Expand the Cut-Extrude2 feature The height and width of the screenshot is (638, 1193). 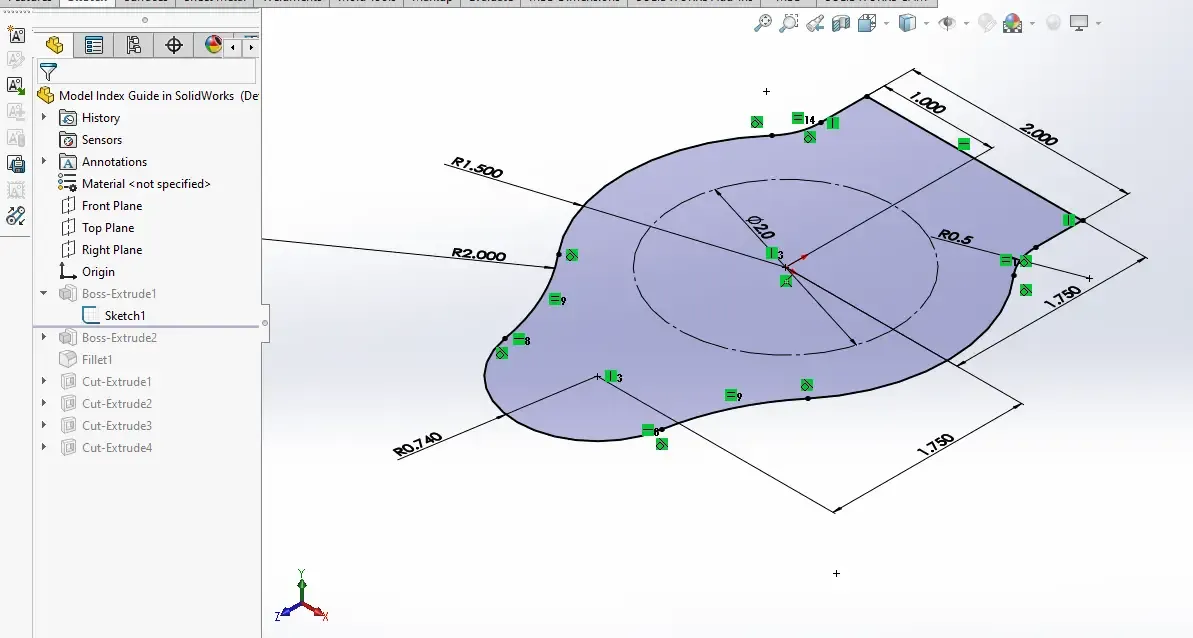[x=44, y=403]
